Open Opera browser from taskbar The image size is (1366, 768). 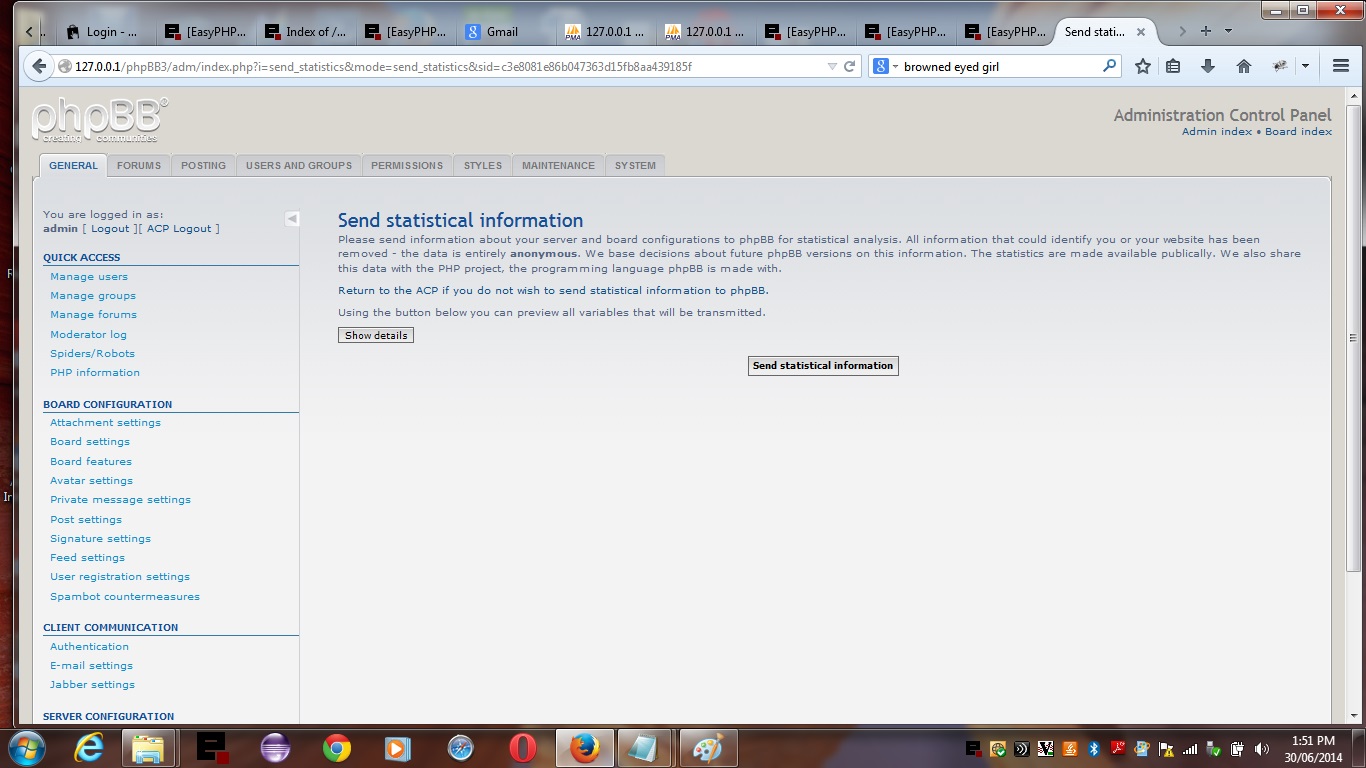pos(522,747)
